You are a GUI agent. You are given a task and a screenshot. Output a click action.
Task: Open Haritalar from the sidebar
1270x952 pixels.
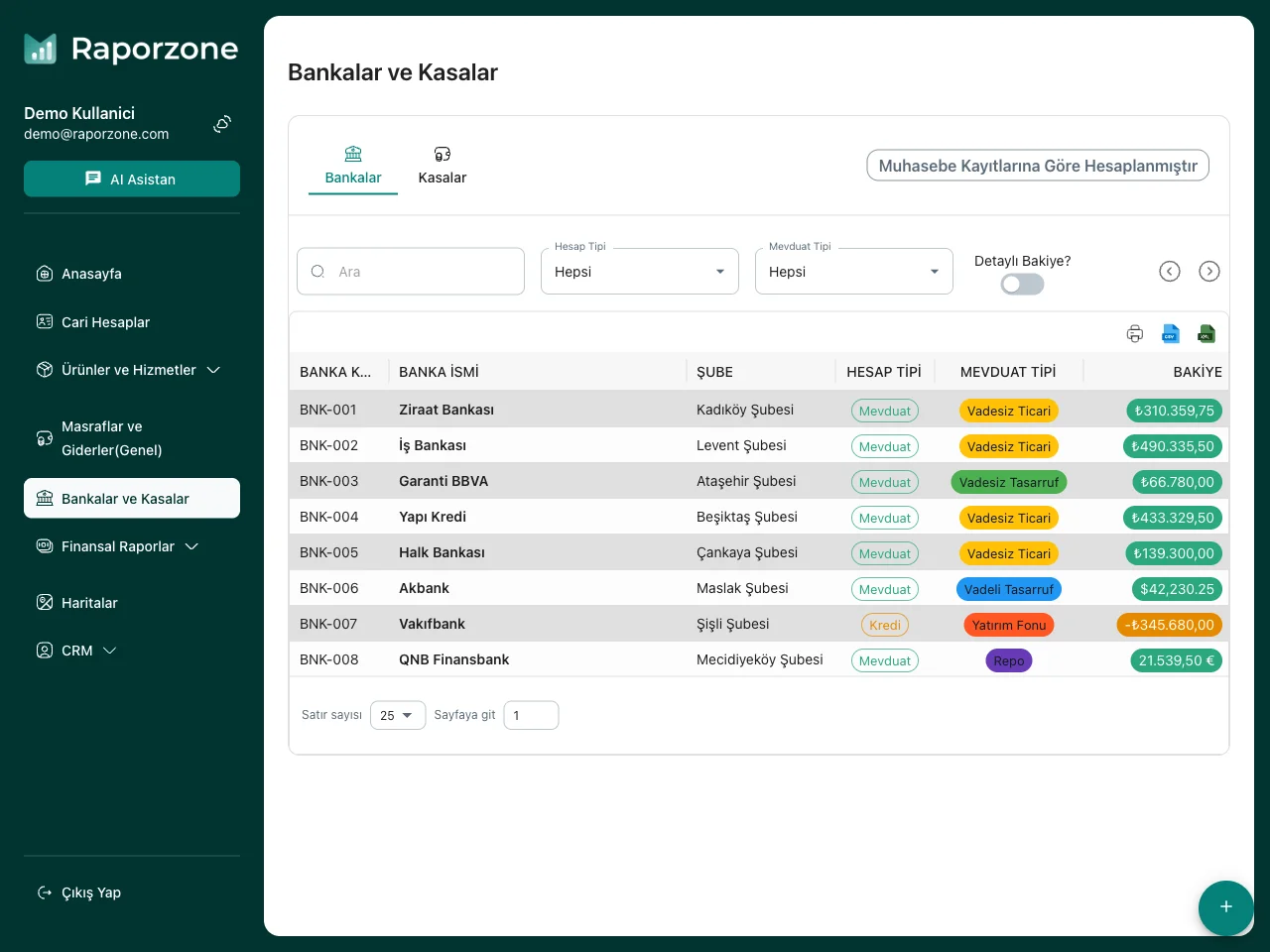pyautogui.click(x=89, y=603)
